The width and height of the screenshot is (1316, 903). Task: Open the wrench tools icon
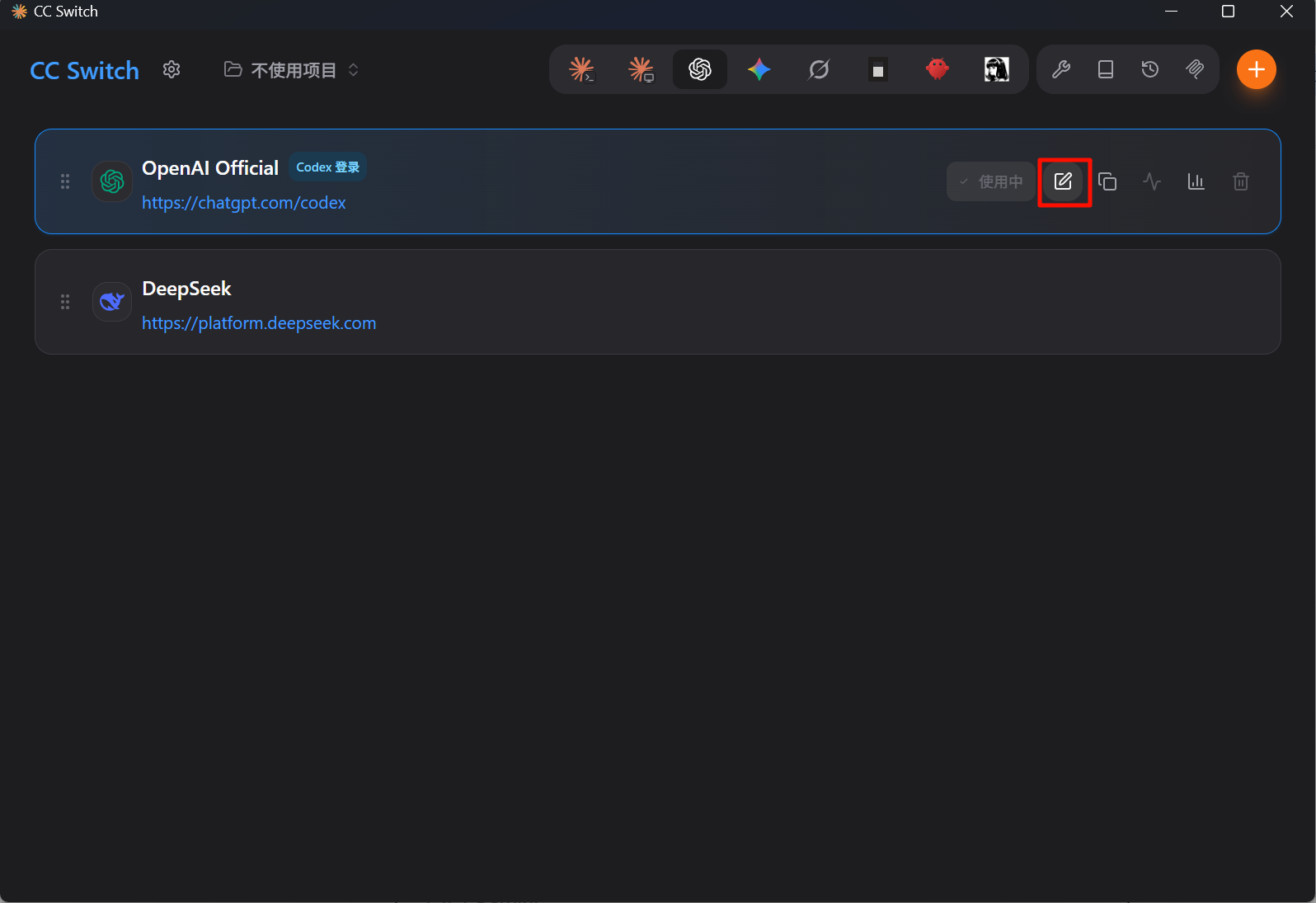(x=1061, y=69)
